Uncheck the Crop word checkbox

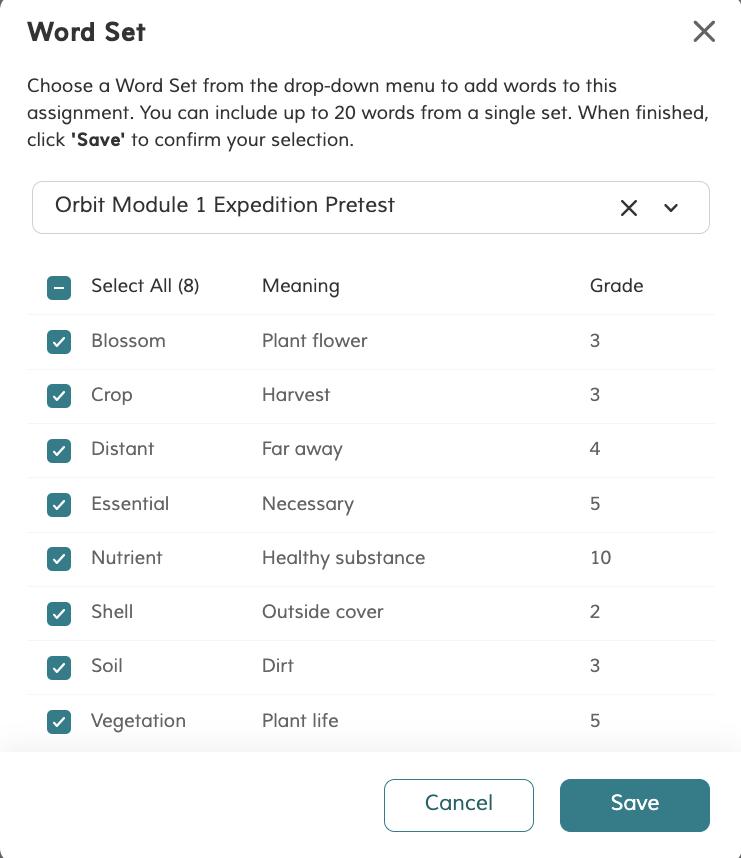(59, 396)
